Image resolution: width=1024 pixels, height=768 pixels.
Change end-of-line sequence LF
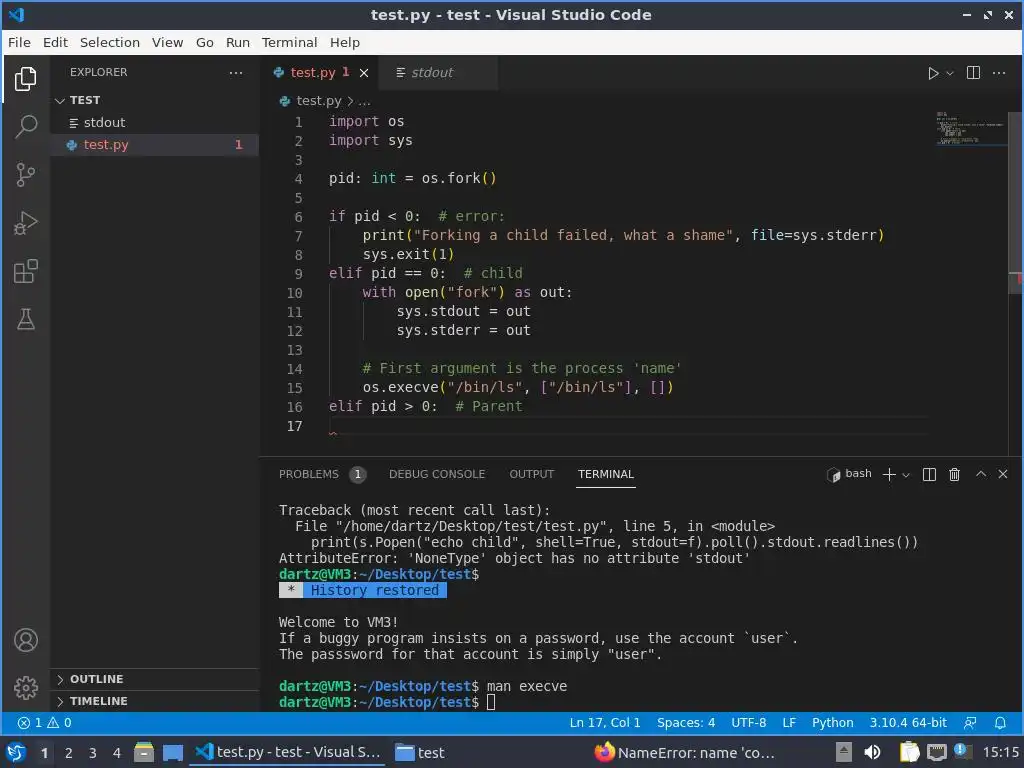coord(789,723)
